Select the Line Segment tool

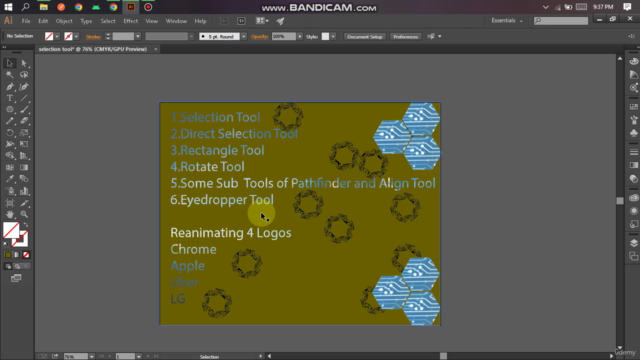[24, 98]
